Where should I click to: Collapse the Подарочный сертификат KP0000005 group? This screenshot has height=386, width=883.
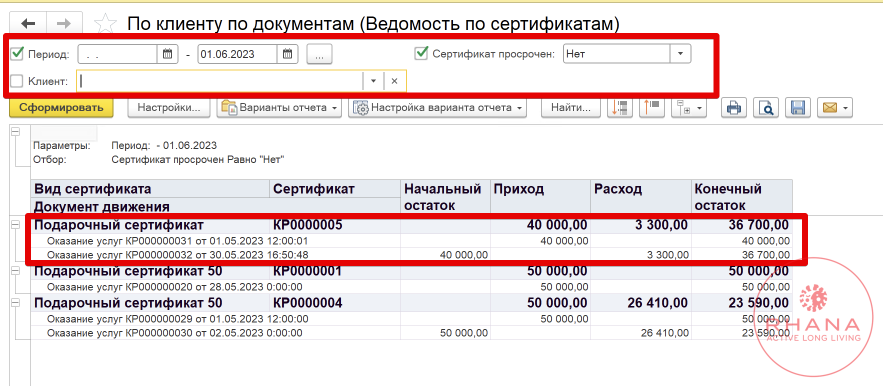point(15,225)
